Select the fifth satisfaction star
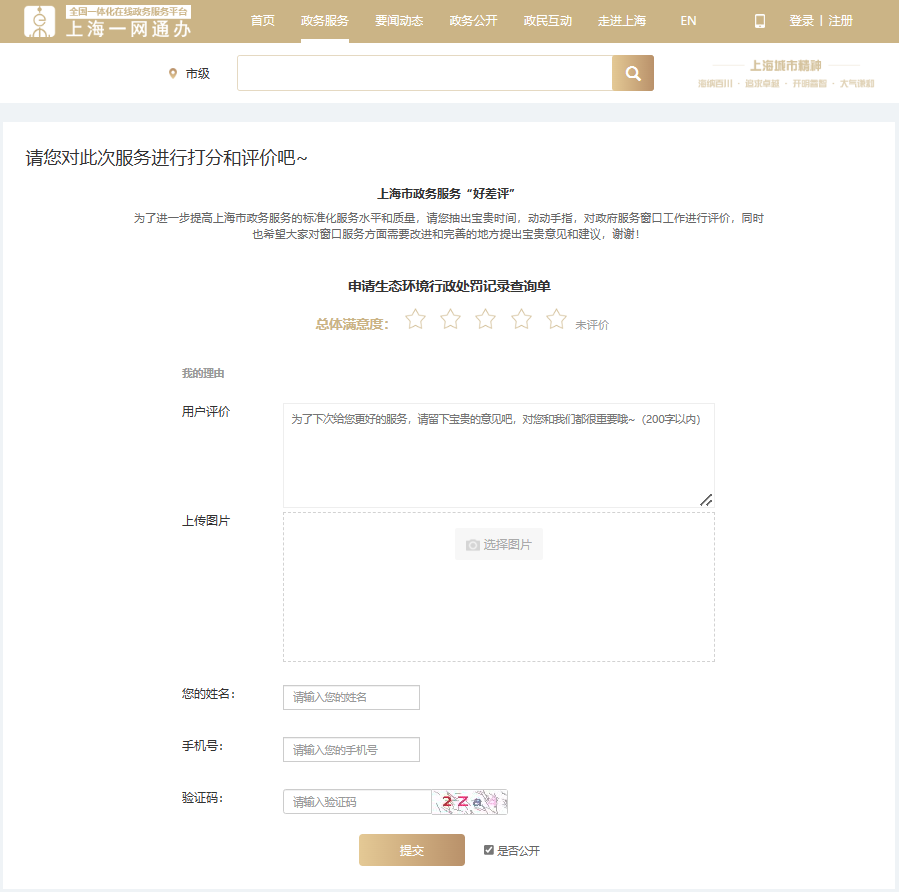The image size is (899, 892). pos(556,318)
